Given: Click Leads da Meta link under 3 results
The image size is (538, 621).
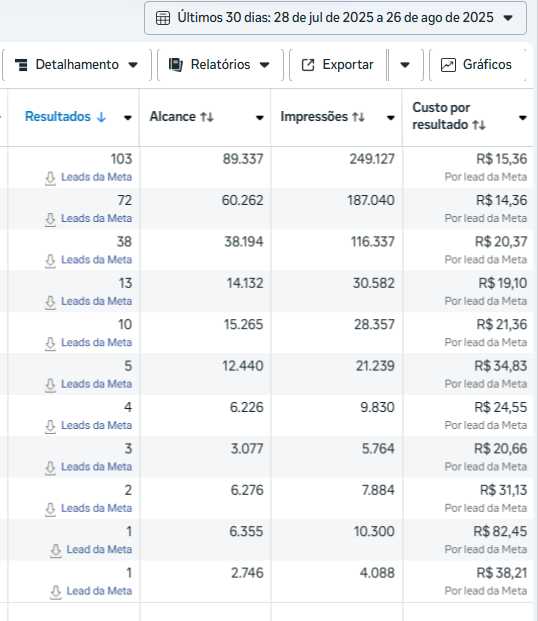Looking at the screenshot, I should [96, 467].
